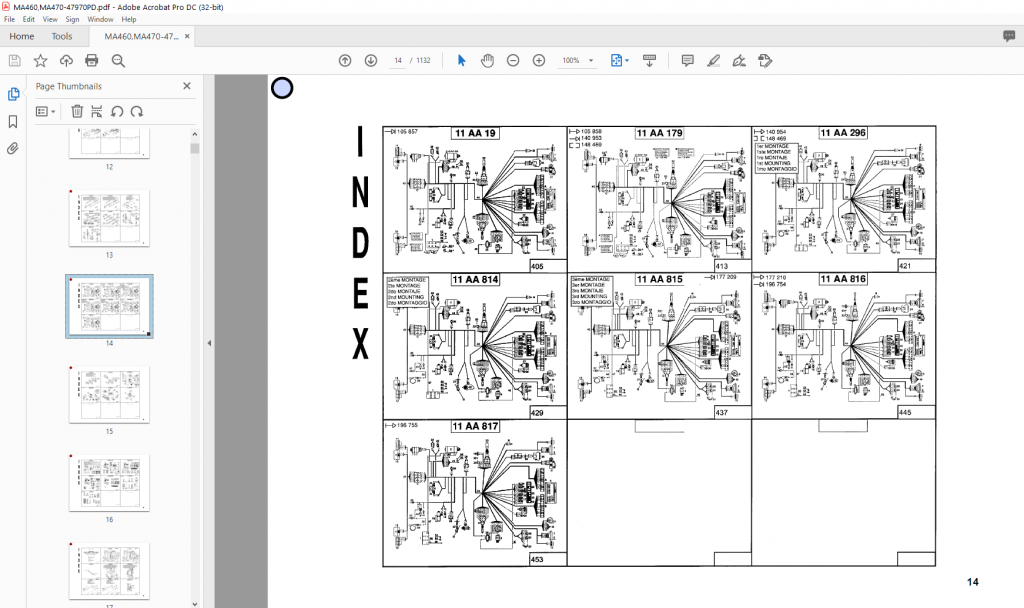
Task: Open diagram link 11 AA 817
Action: tap(475, 426)
